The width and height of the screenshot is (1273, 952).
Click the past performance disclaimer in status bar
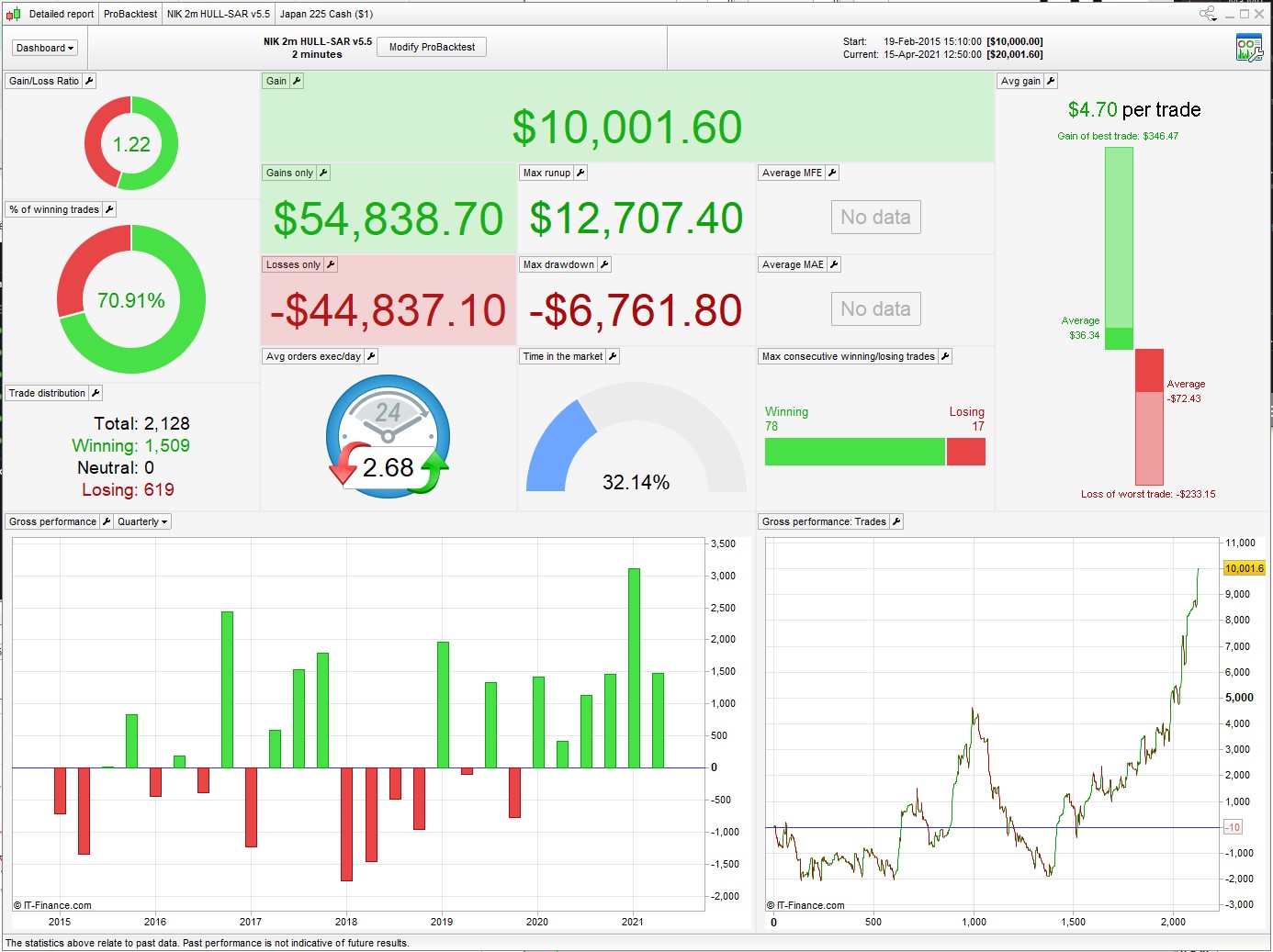[x=208, y=943]
